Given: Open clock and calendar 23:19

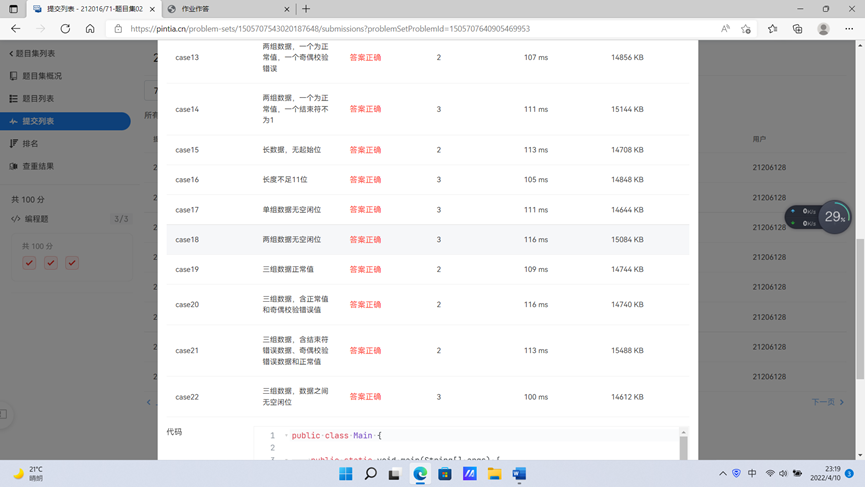Looking at the screenshot, I should coord(825,473).
